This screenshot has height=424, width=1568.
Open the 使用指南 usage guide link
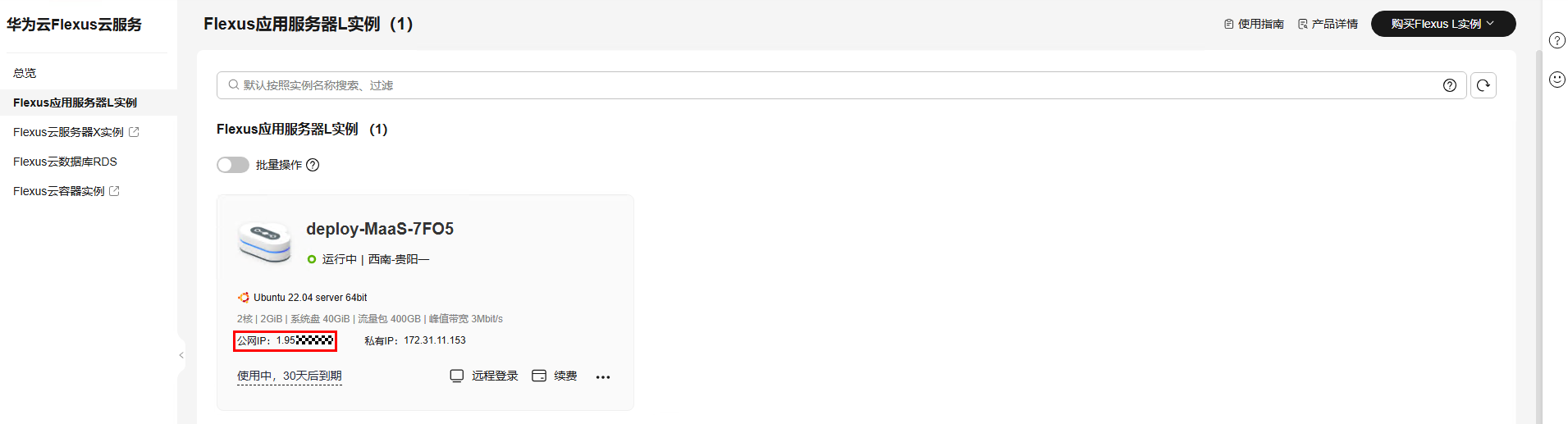coord(1254,24)
